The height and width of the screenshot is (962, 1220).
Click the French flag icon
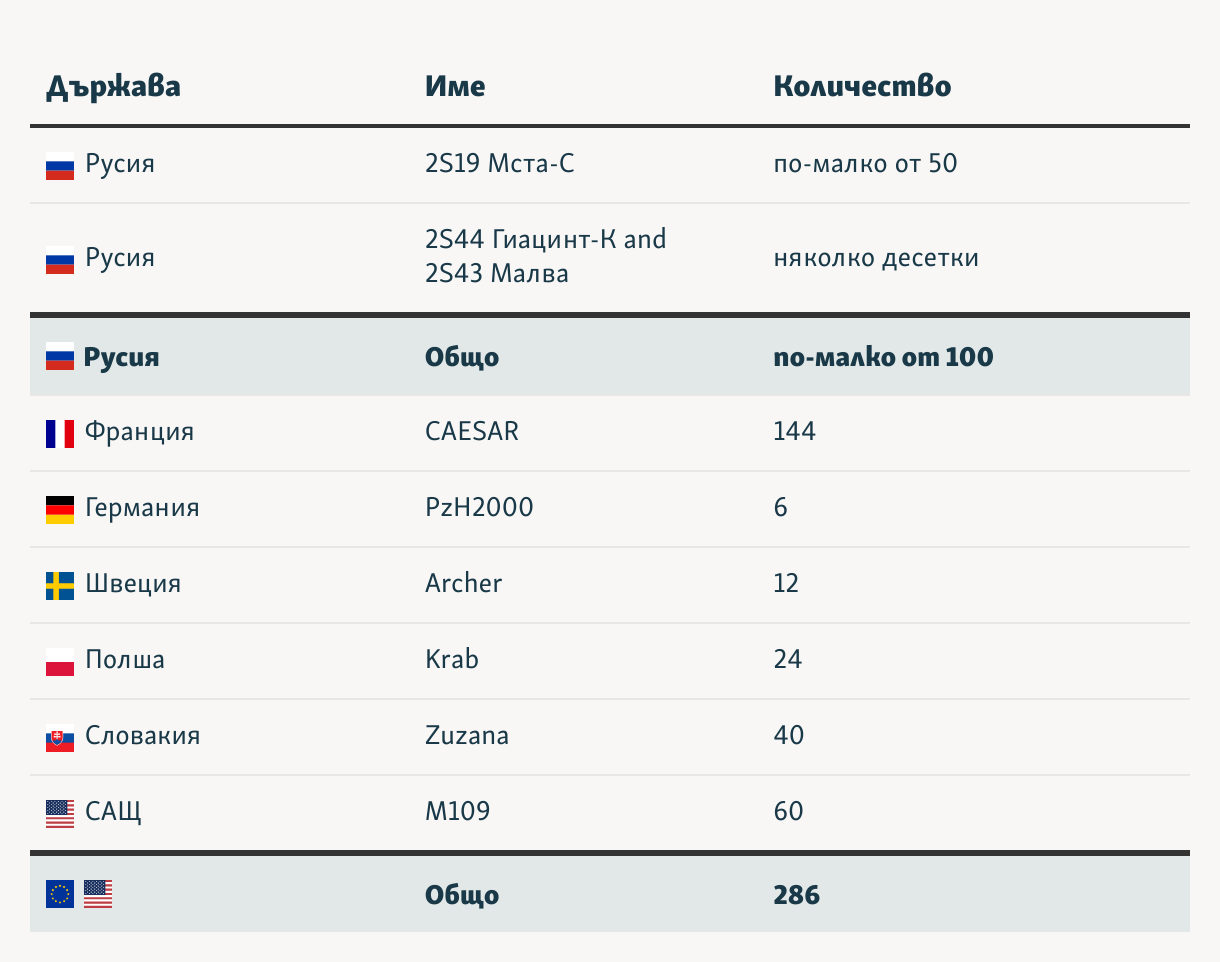pyautogui.click(x=60, y=434)
